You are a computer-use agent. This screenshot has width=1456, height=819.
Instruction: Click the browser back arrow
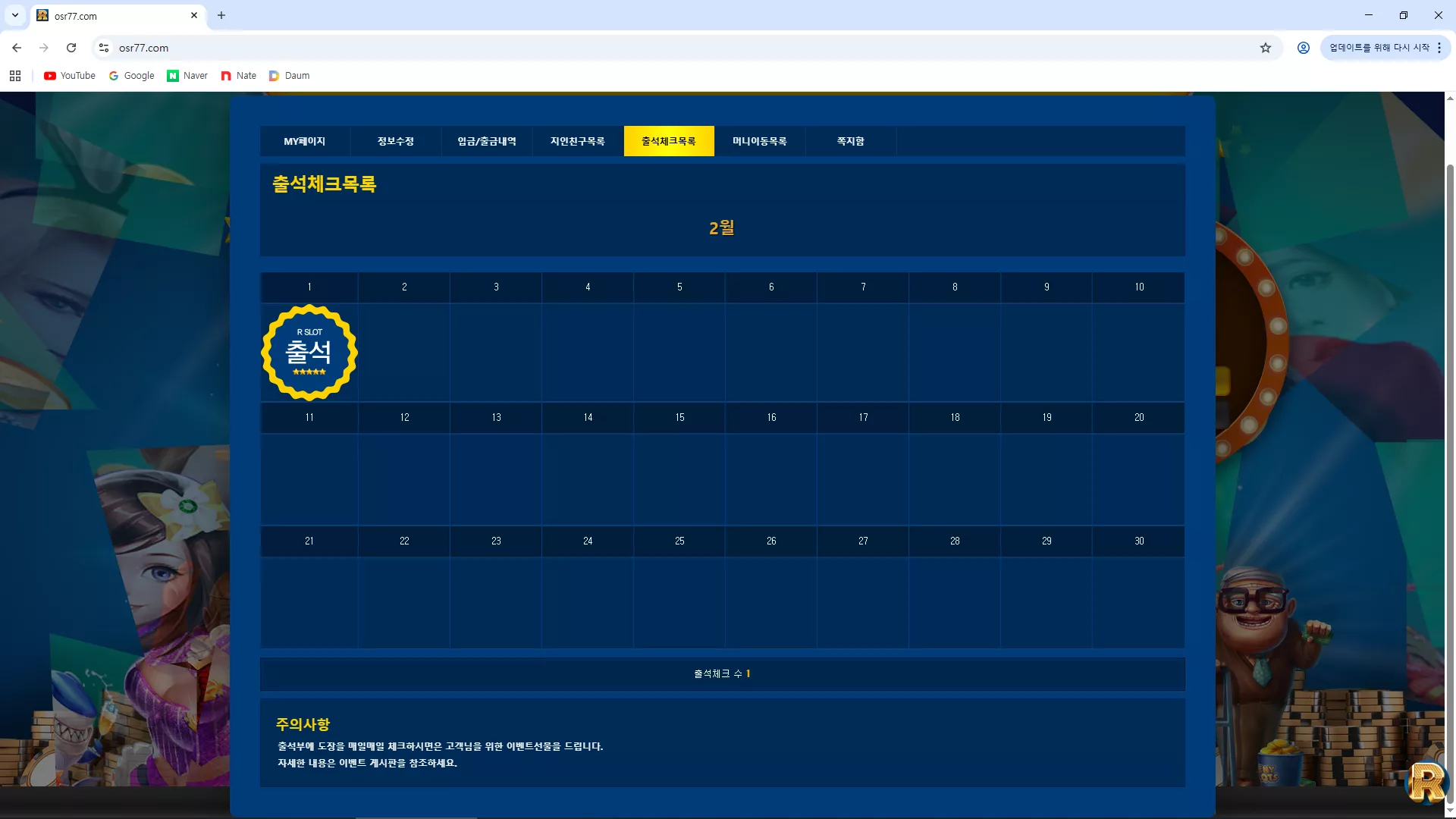(17, 48)
